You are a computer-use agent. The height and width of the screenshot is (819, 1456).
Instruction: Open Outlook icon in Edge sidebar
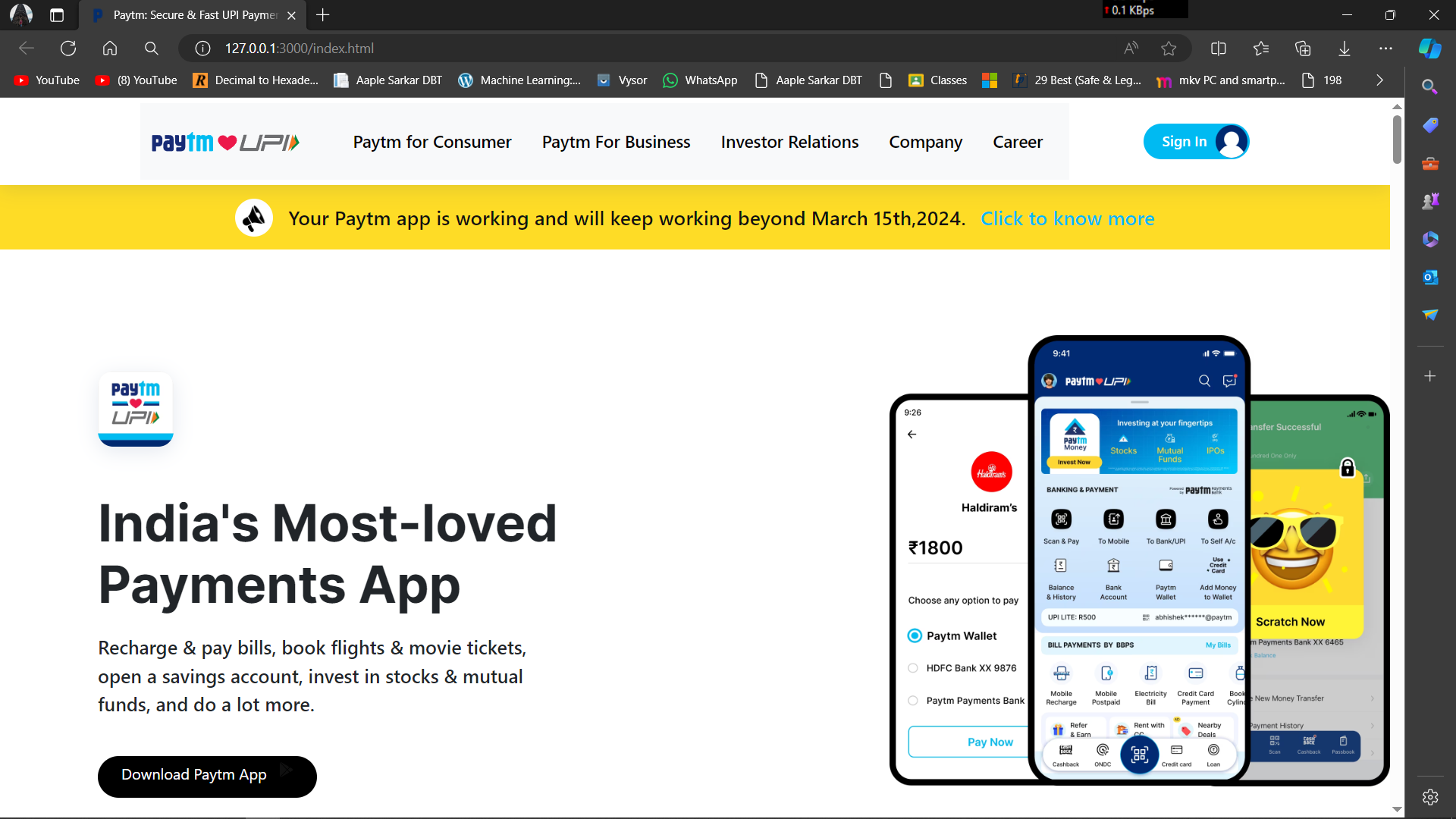click(x=1429, y=278)
